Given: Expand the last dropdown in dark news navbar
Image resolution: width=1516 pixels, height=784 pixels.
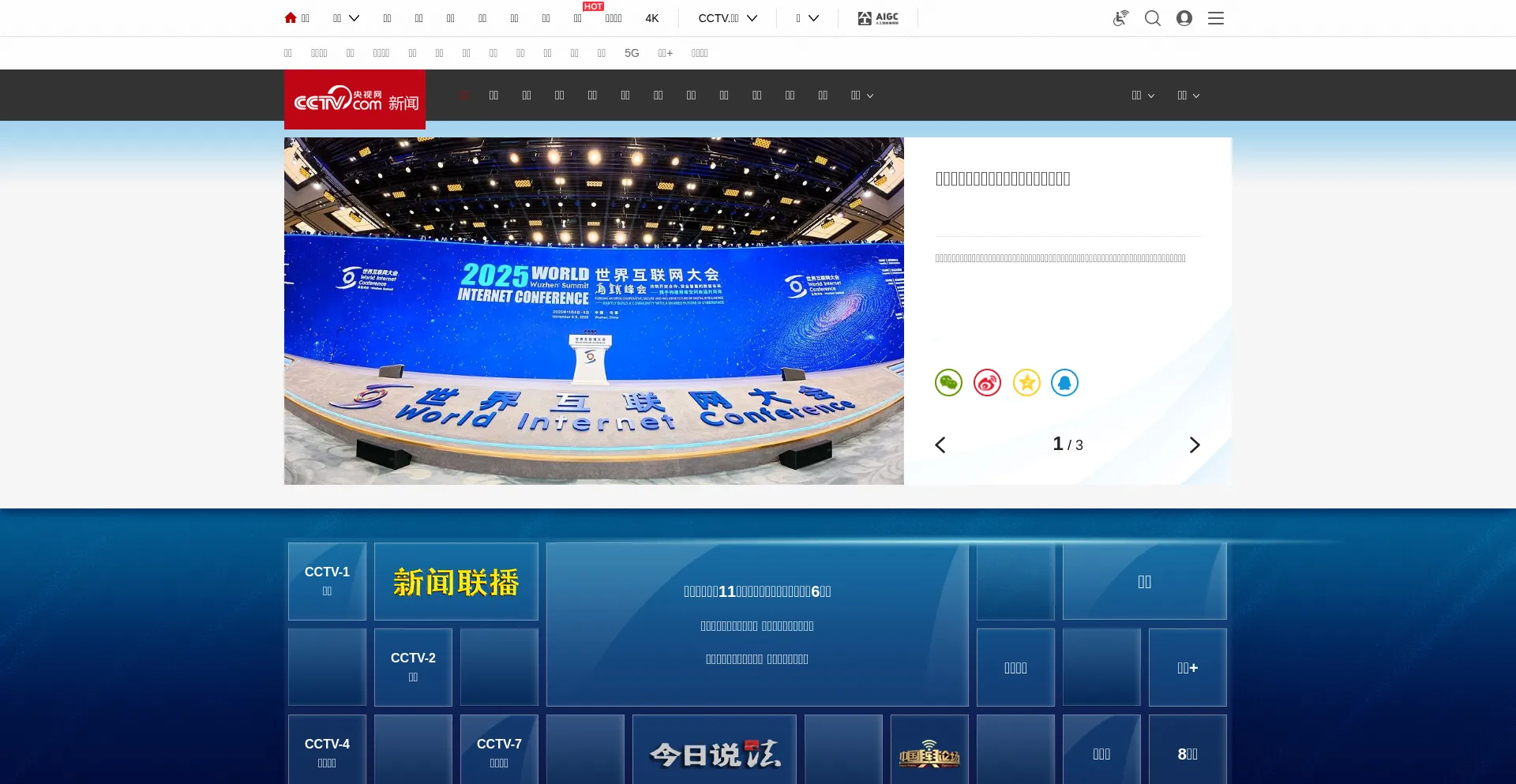Looking at the screenshot, I should [x=1188, y=96].
